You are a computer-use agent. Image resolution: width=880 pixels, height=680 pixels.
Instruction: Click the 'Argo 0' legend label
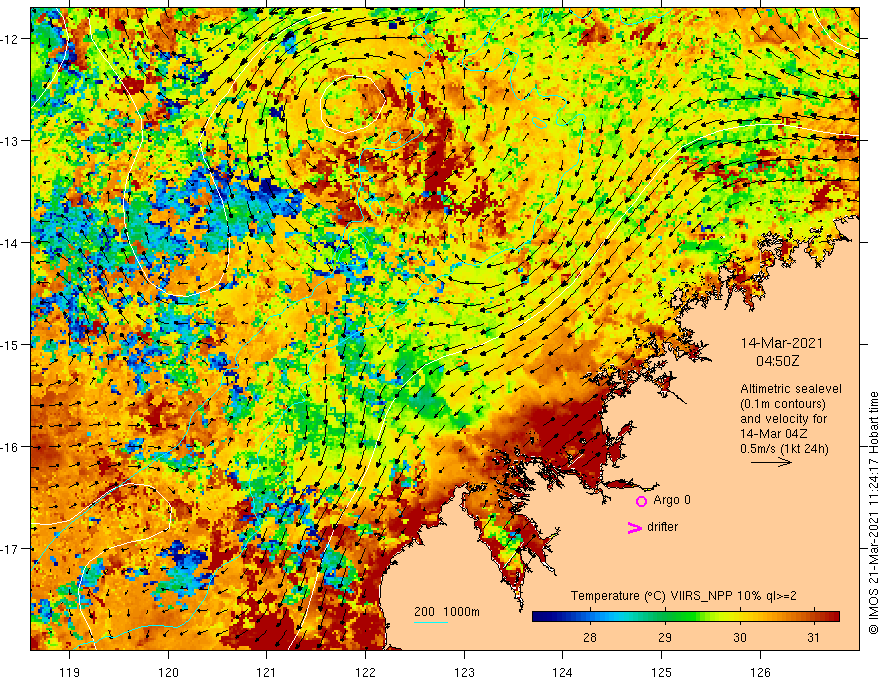click(672, 500)
